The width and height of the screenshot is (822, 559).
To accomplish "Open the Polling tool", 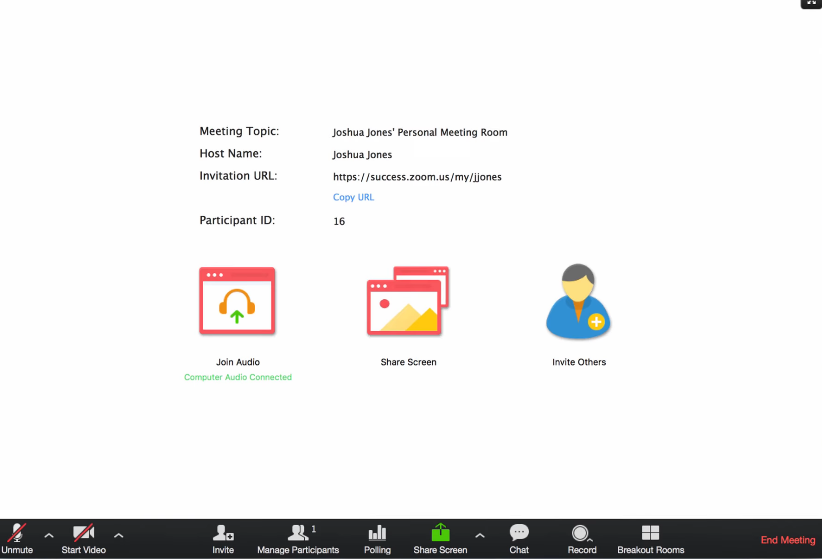I will click(377, 539).
